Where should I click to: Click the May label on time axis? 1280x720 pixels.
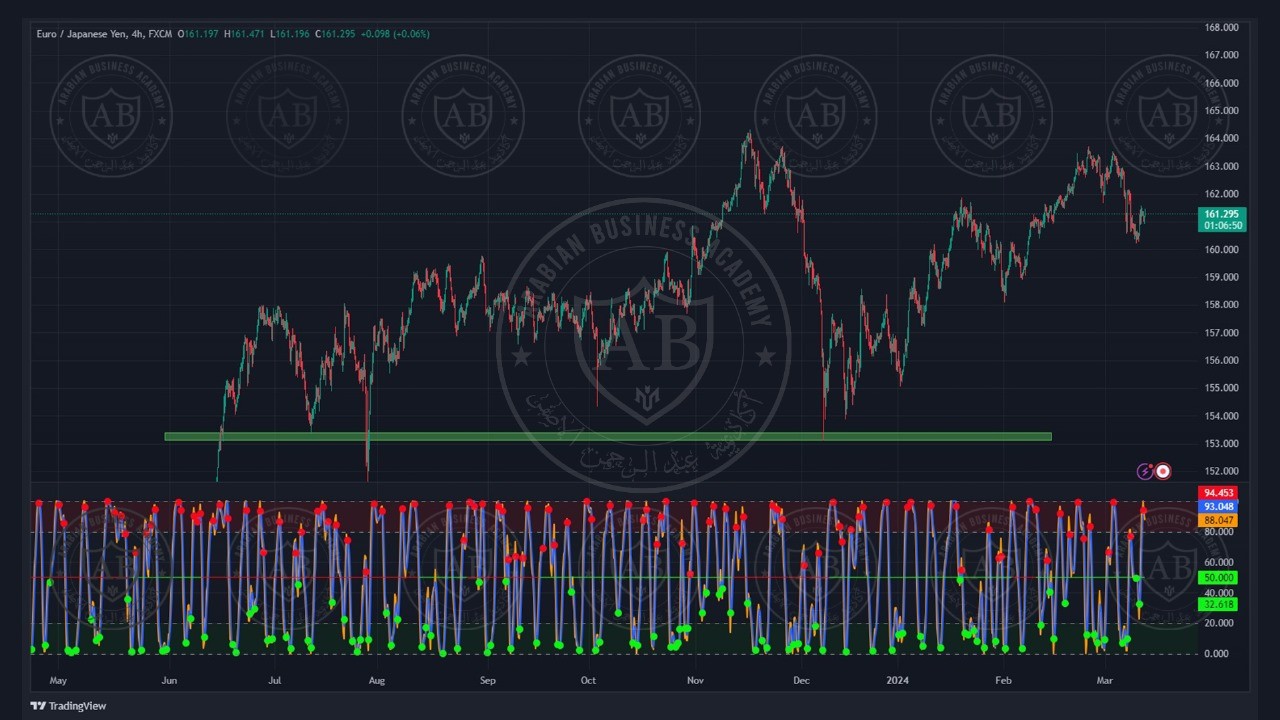click(58, 681)
